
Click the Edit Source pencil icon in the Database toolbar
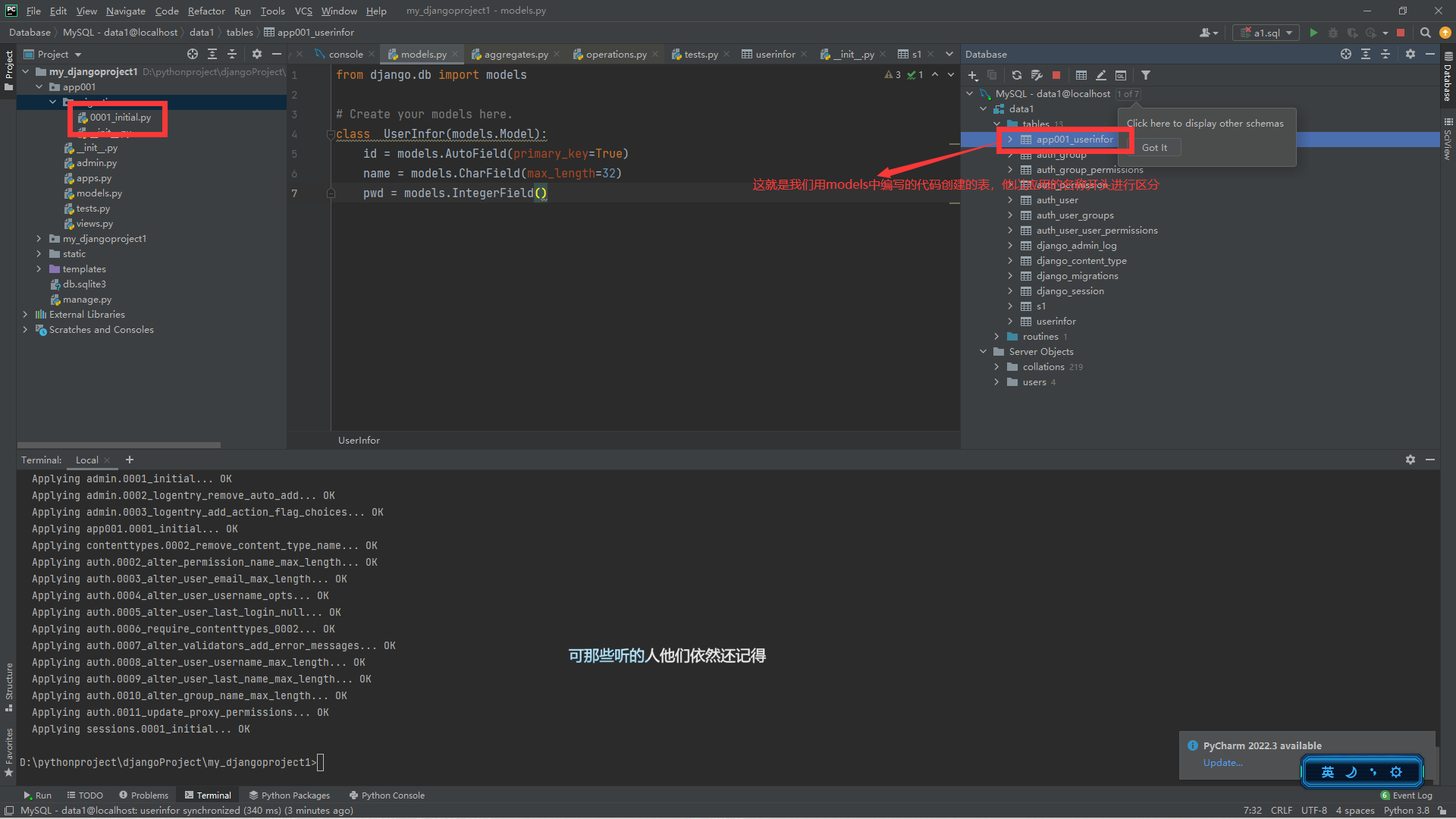[1101, 75]
